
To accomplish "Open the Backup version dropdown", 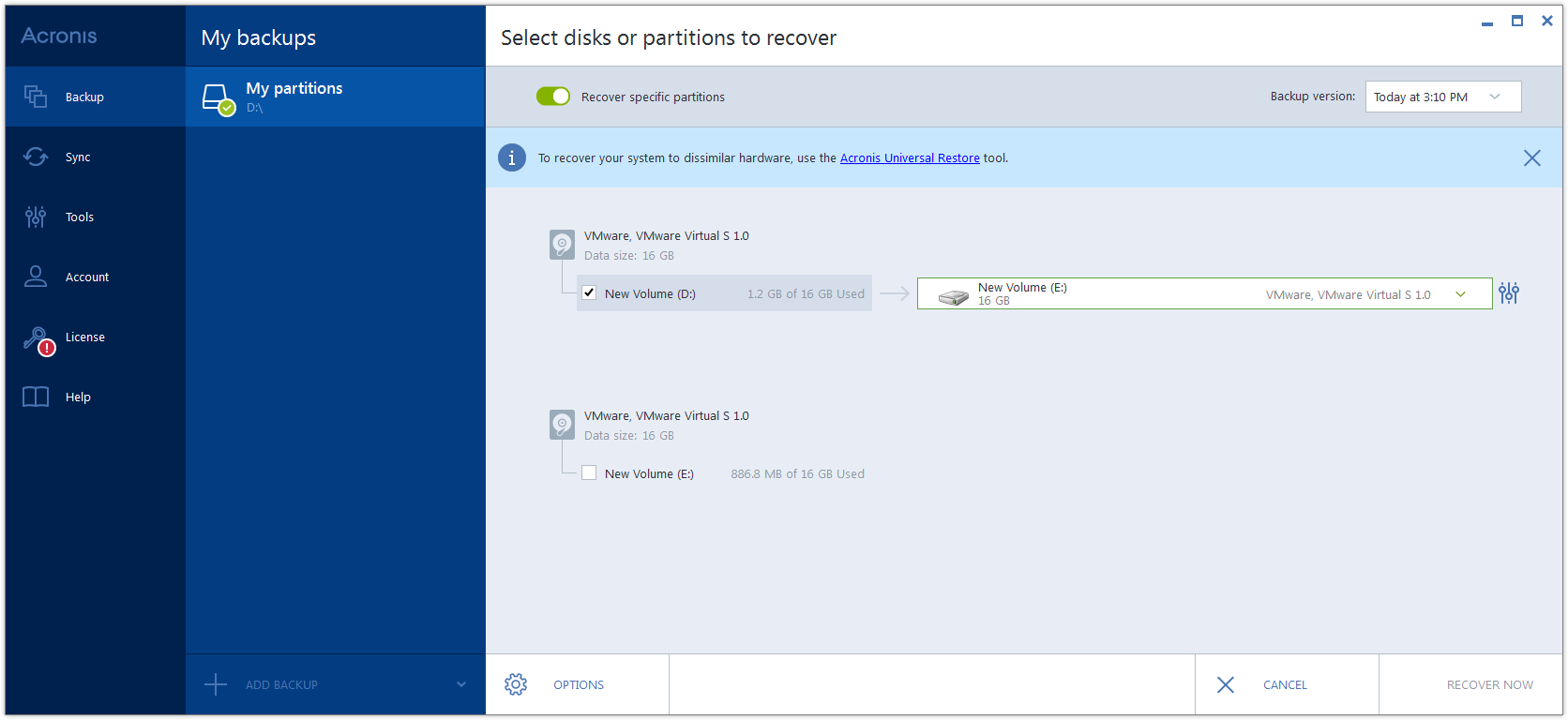I will (x=1442, y=97).
